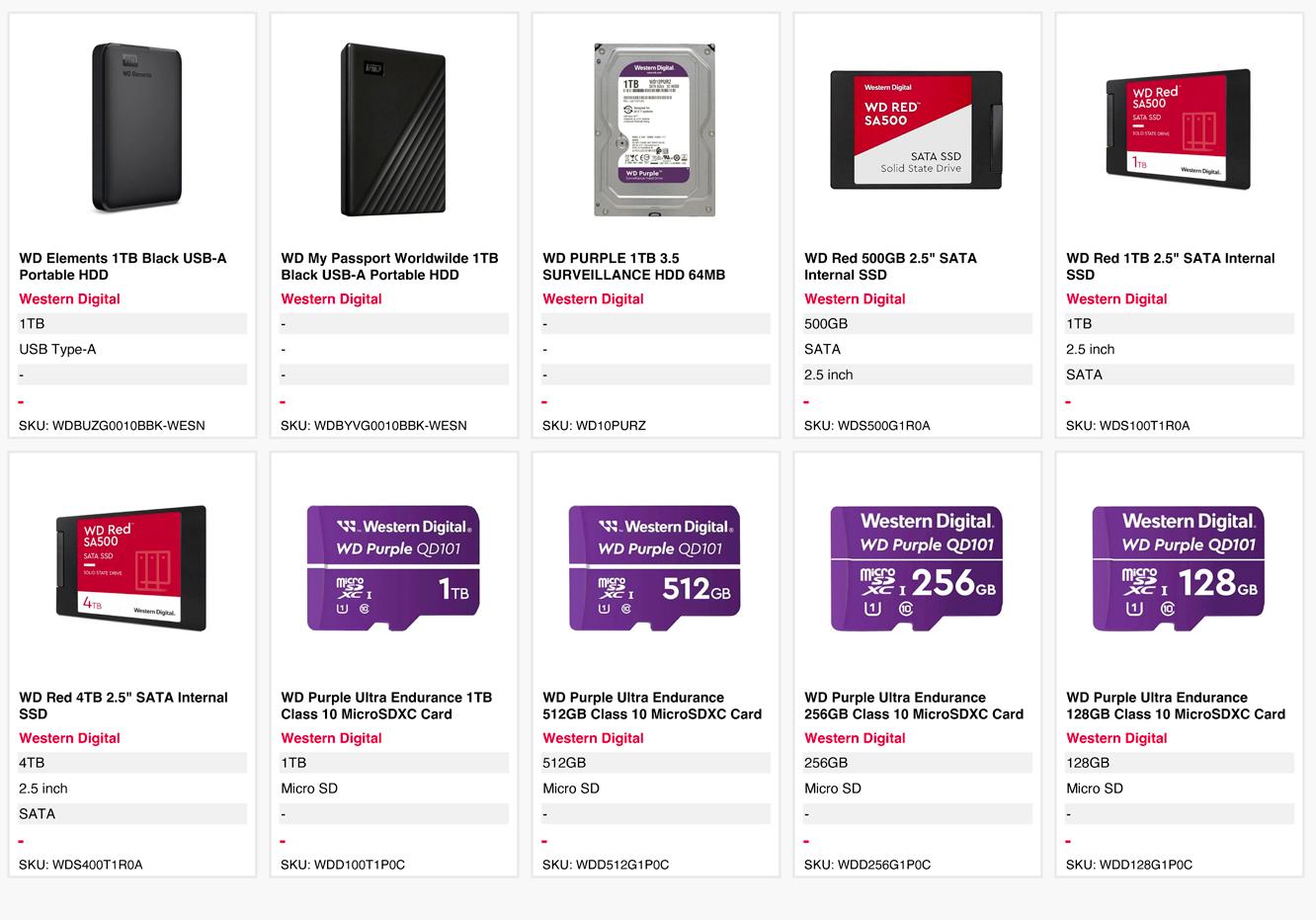Click Western Digital brand under WD Red 1TB
Viewport: 1316px width, 920px height.
(1116, 298)
